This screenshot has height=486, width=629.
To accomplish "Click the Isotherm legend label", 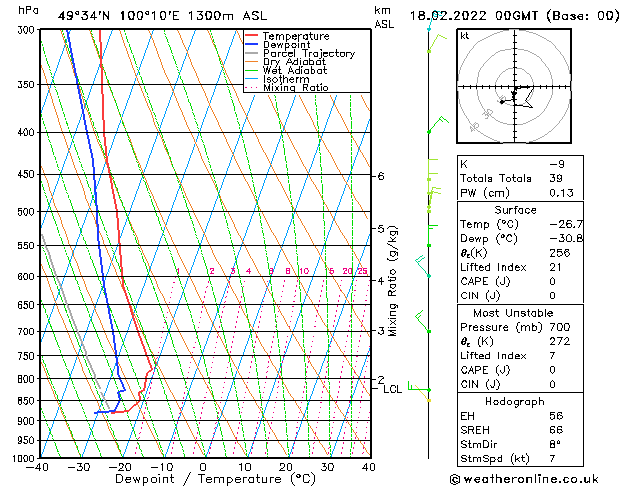I will click(286, 79).
